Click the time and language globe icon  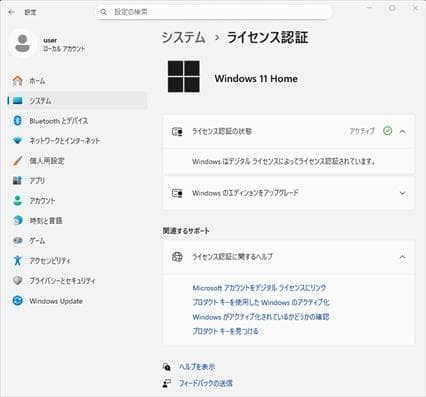[17, 220]
